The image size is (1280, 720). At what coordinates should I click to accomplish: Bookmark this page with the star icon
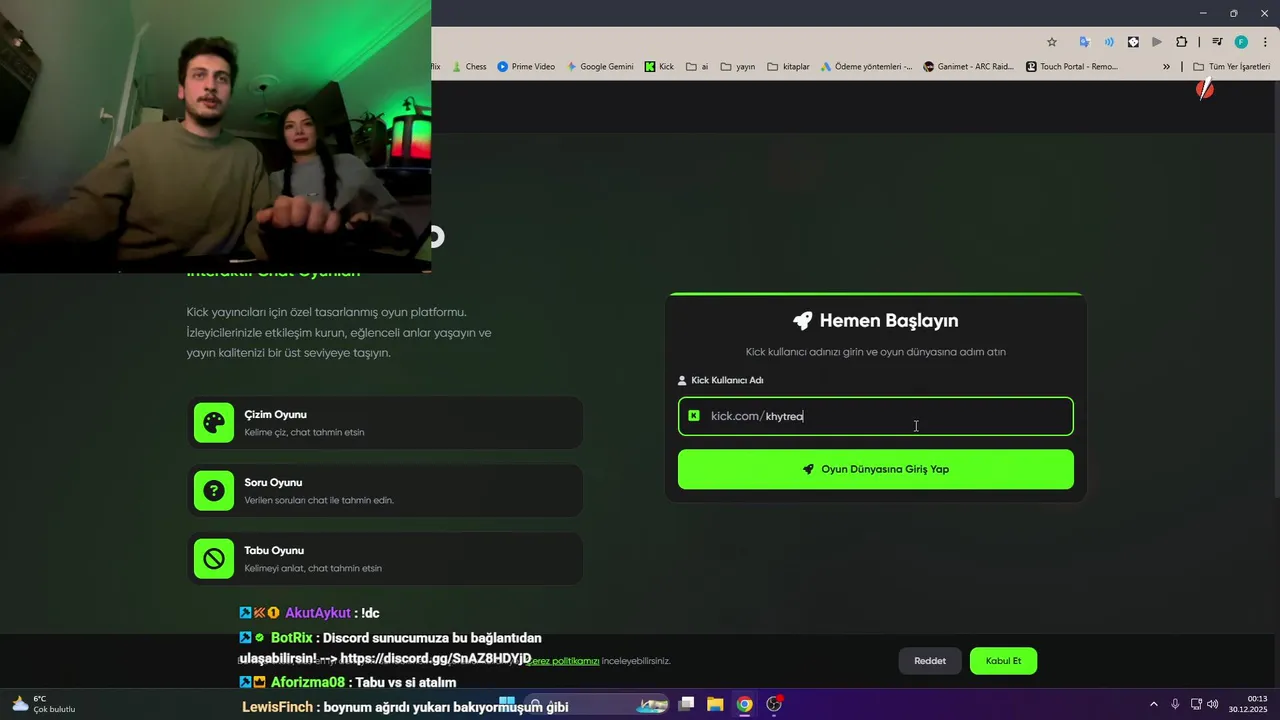point(1052,42)
